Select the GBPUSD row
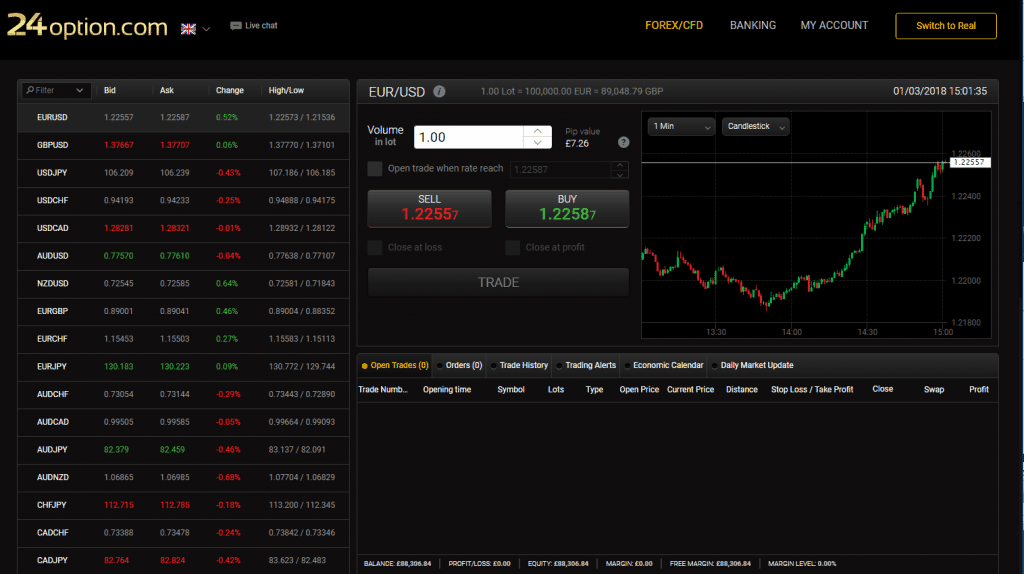Viewport: 1024px width, 574px height. tap(184, 145)
